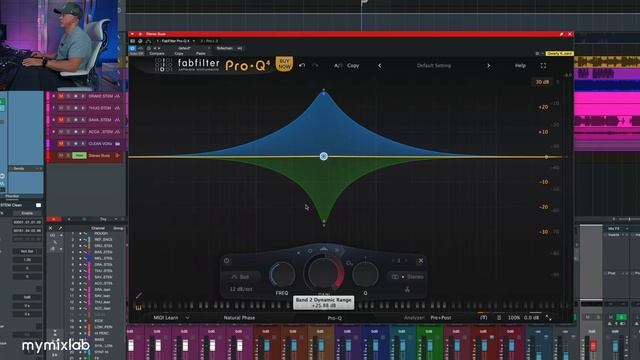Click the large GAIN knob
Image resolution: width=640 pixels, height=360 pixels.
[x=324, y=273]
